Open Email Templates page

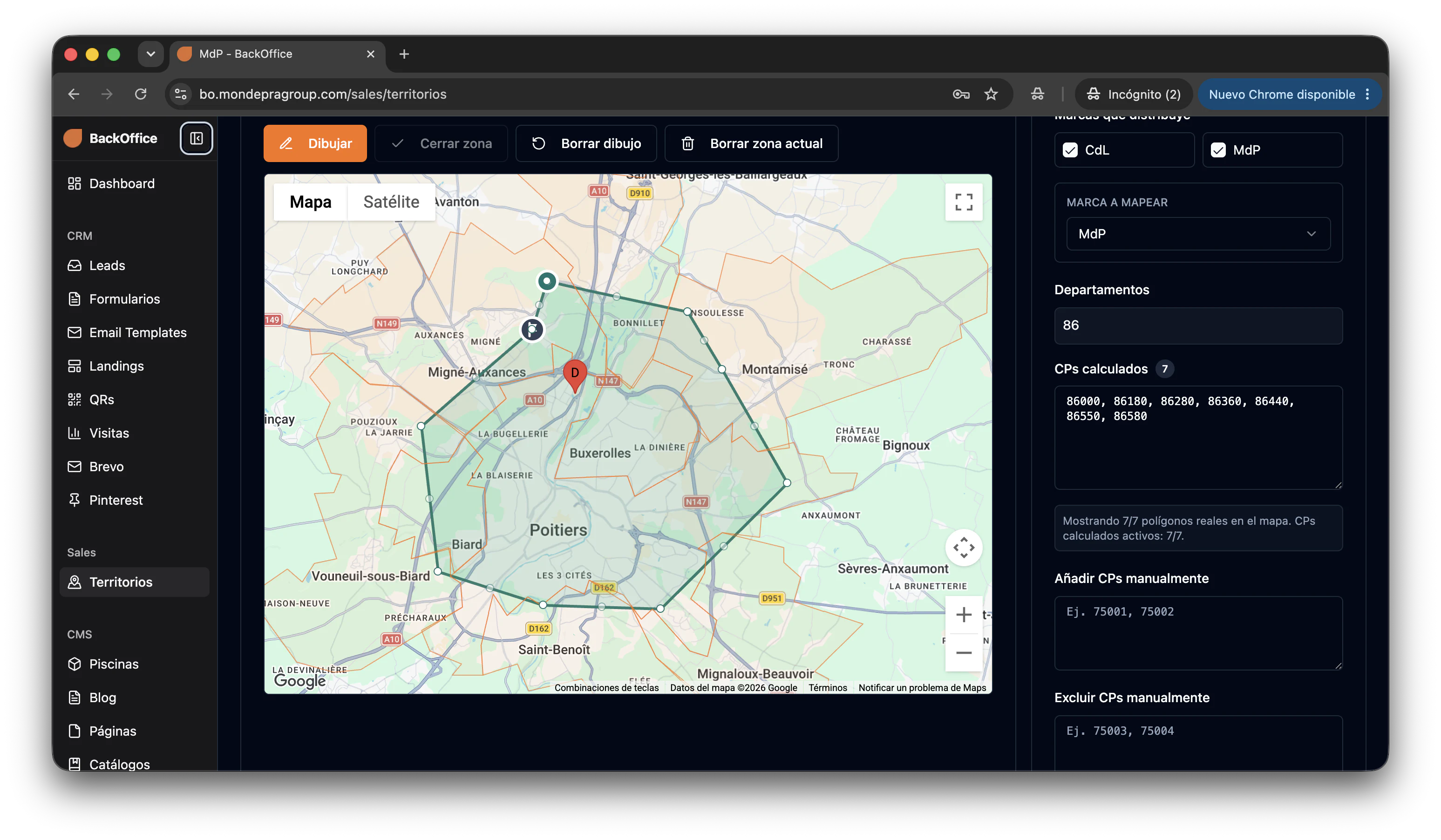coord(135,332)
